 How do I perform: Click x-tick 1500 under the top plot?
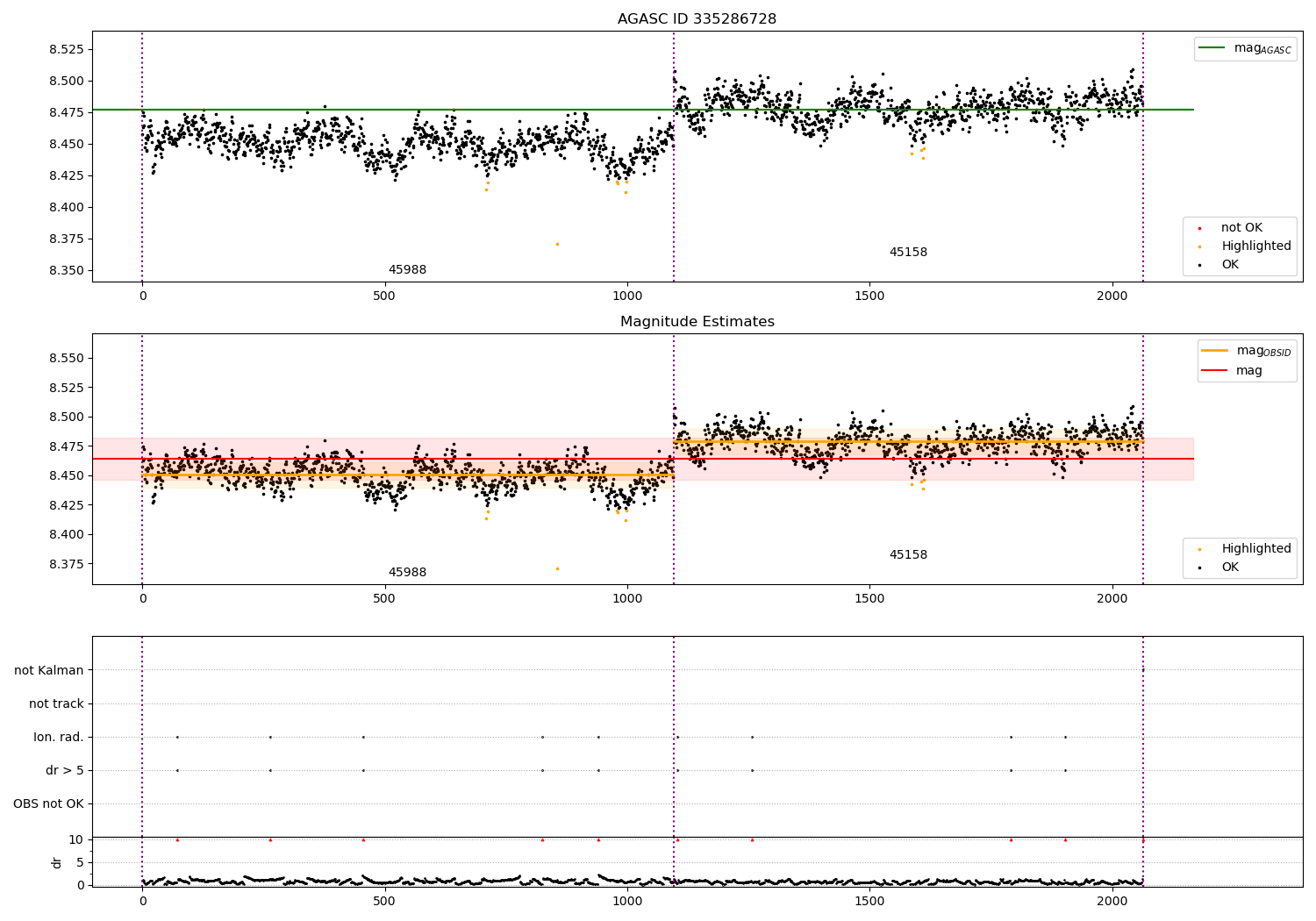click(x=869, y=296)
